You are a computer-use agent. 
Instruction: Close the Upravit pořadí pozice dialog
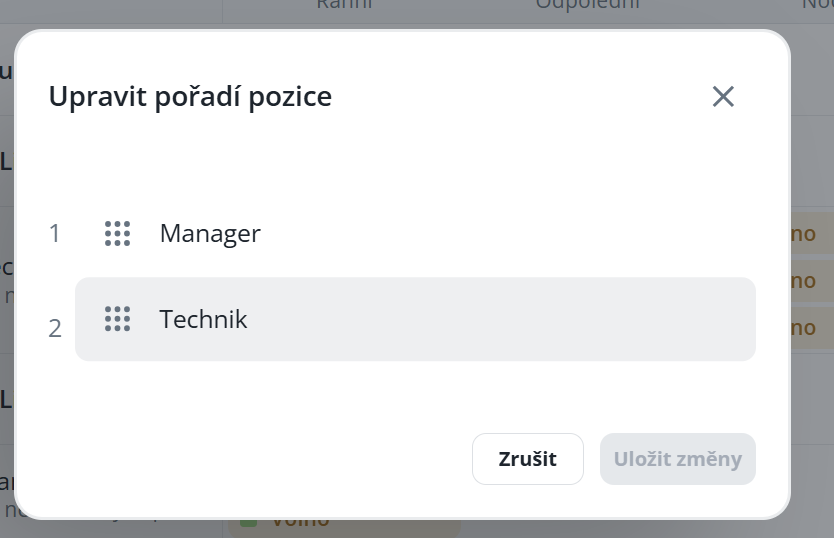tap(723, 96)
